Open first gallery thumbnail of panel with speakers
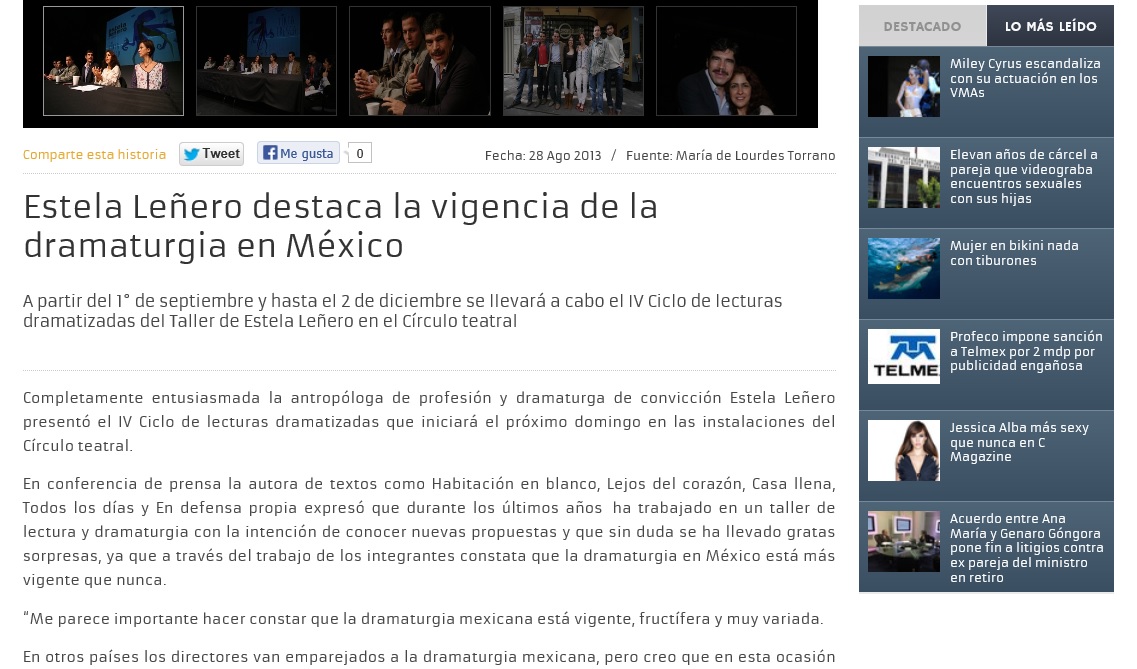Image resolution: width=1137 pixels, height=669 pixels. [x=113, y=61]
